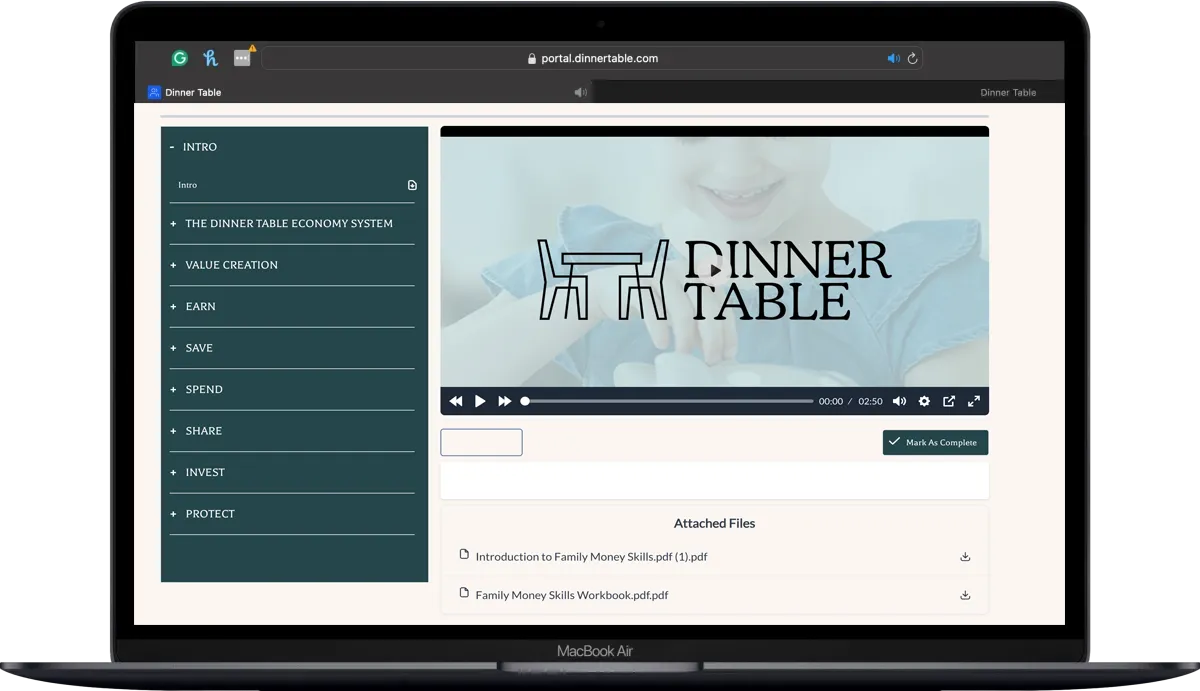Click the Attached Files heading
This screenshot has width=1200, height=691.
click(714, 523)
